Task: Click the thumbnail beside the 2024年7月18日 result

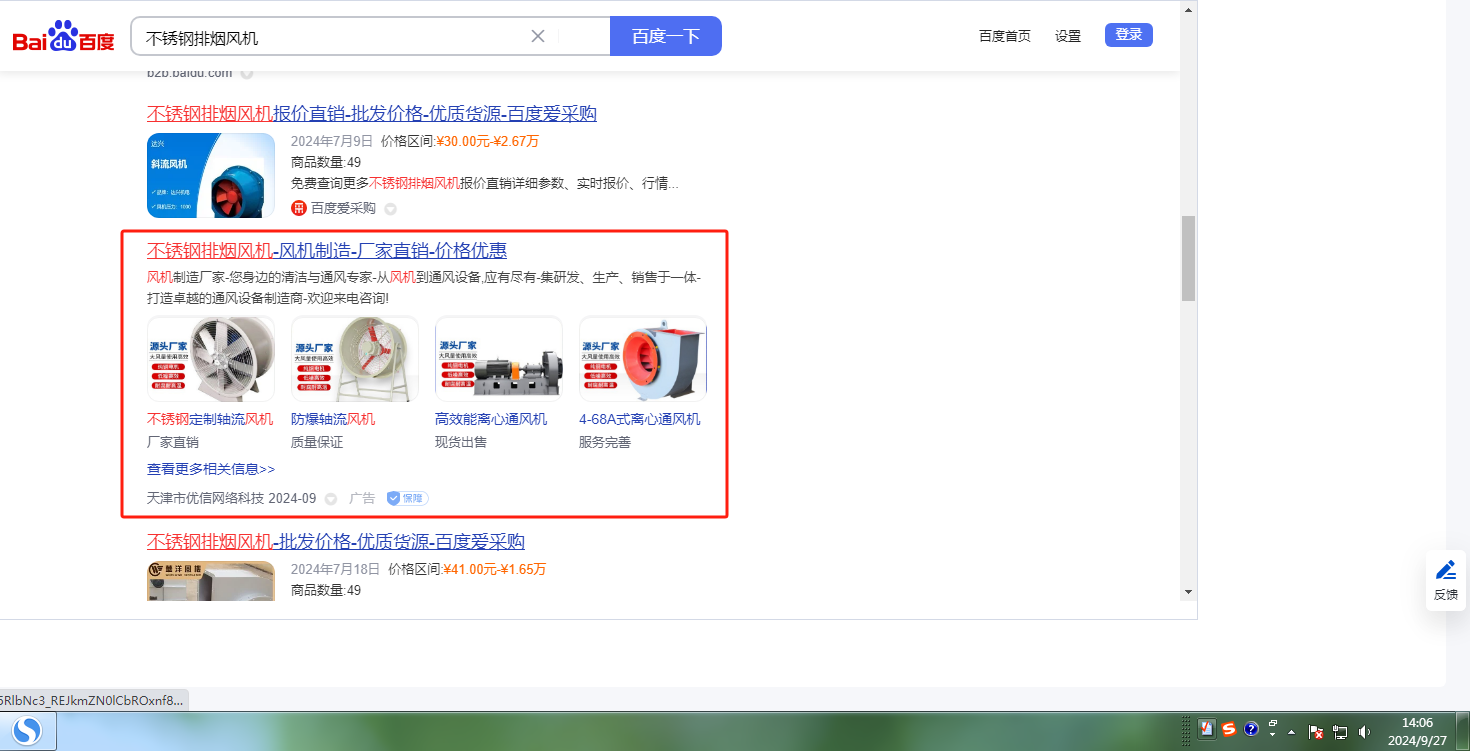Action: point(211,581)
